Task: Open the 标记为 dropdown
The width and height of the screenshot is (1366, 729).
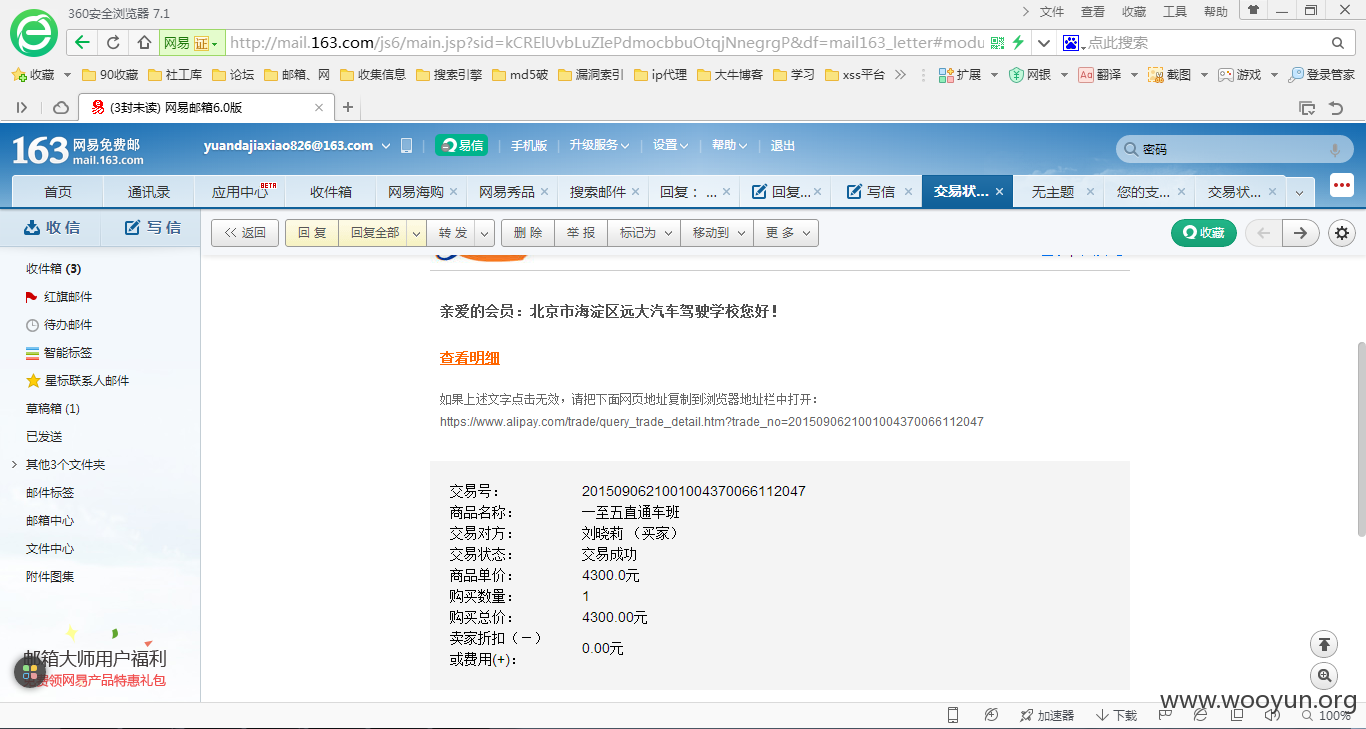Action: click(644, 233)
